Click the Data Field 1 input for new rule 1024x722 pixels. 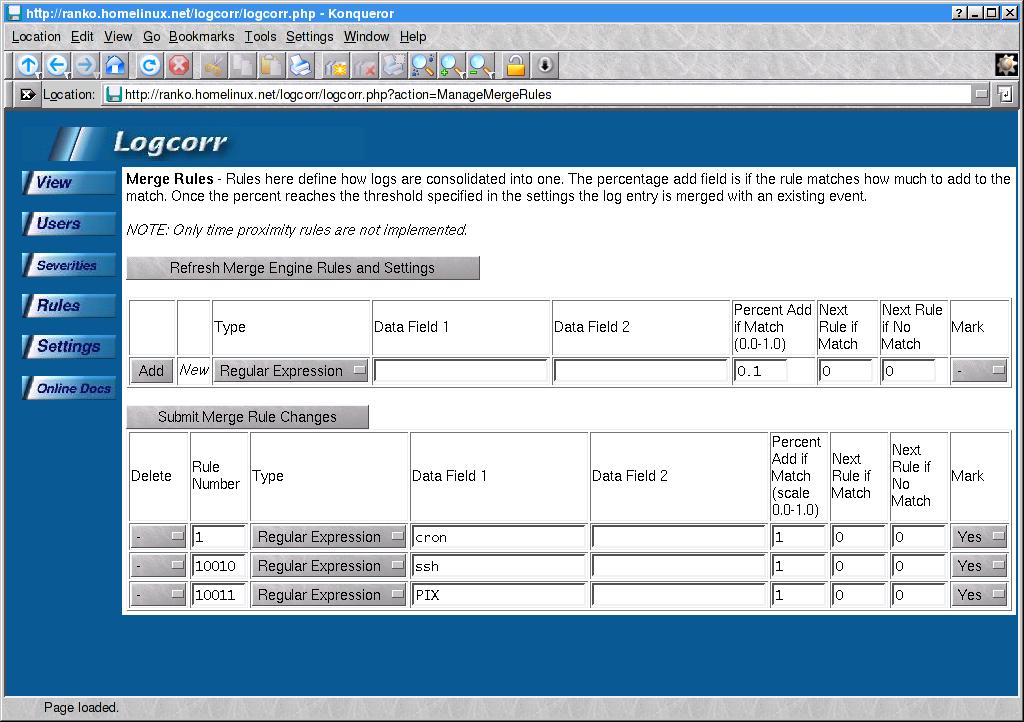461,371
